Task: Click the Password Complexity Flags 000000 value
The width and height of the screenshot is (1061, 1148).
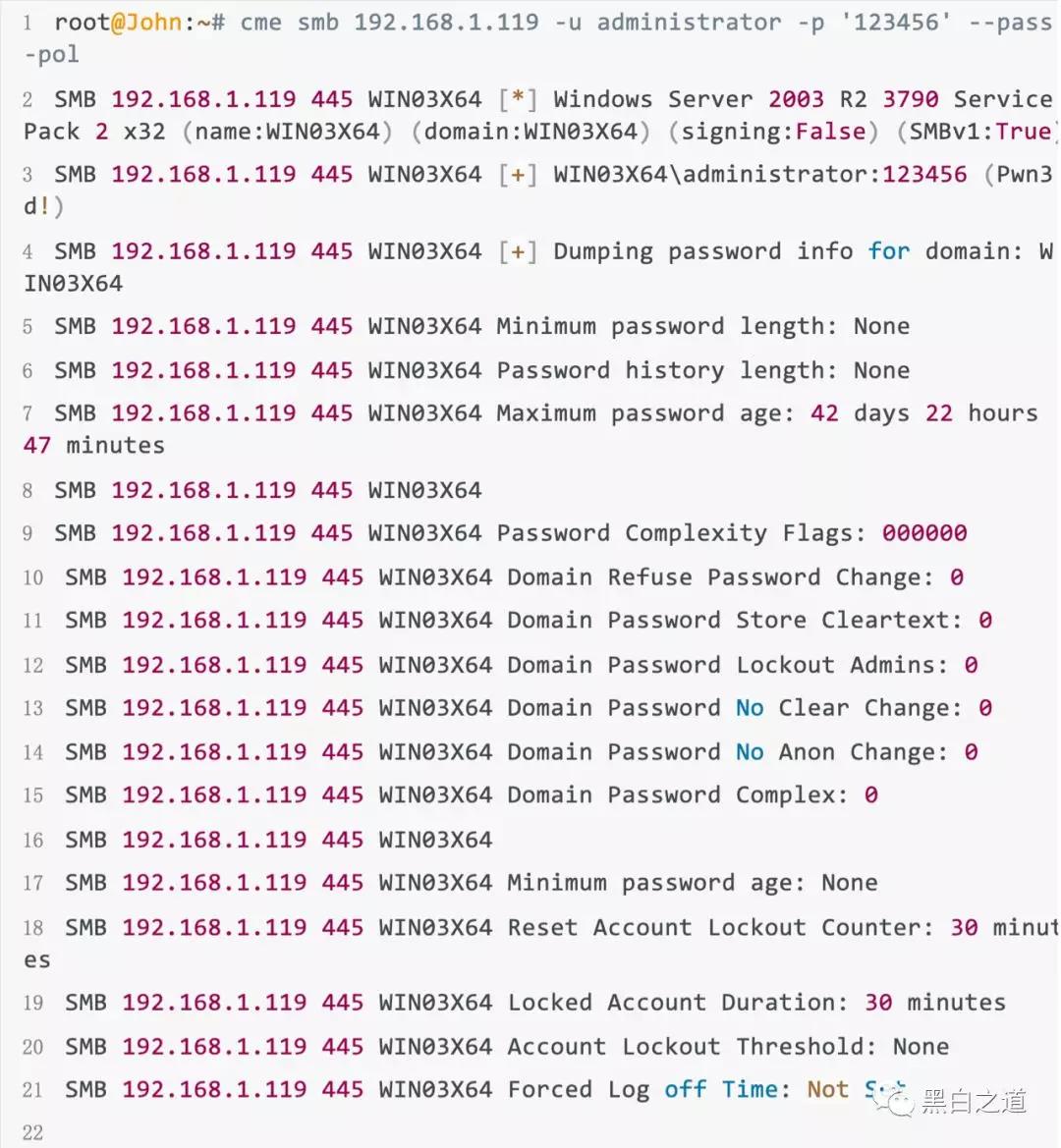Action: coord(924,533)
